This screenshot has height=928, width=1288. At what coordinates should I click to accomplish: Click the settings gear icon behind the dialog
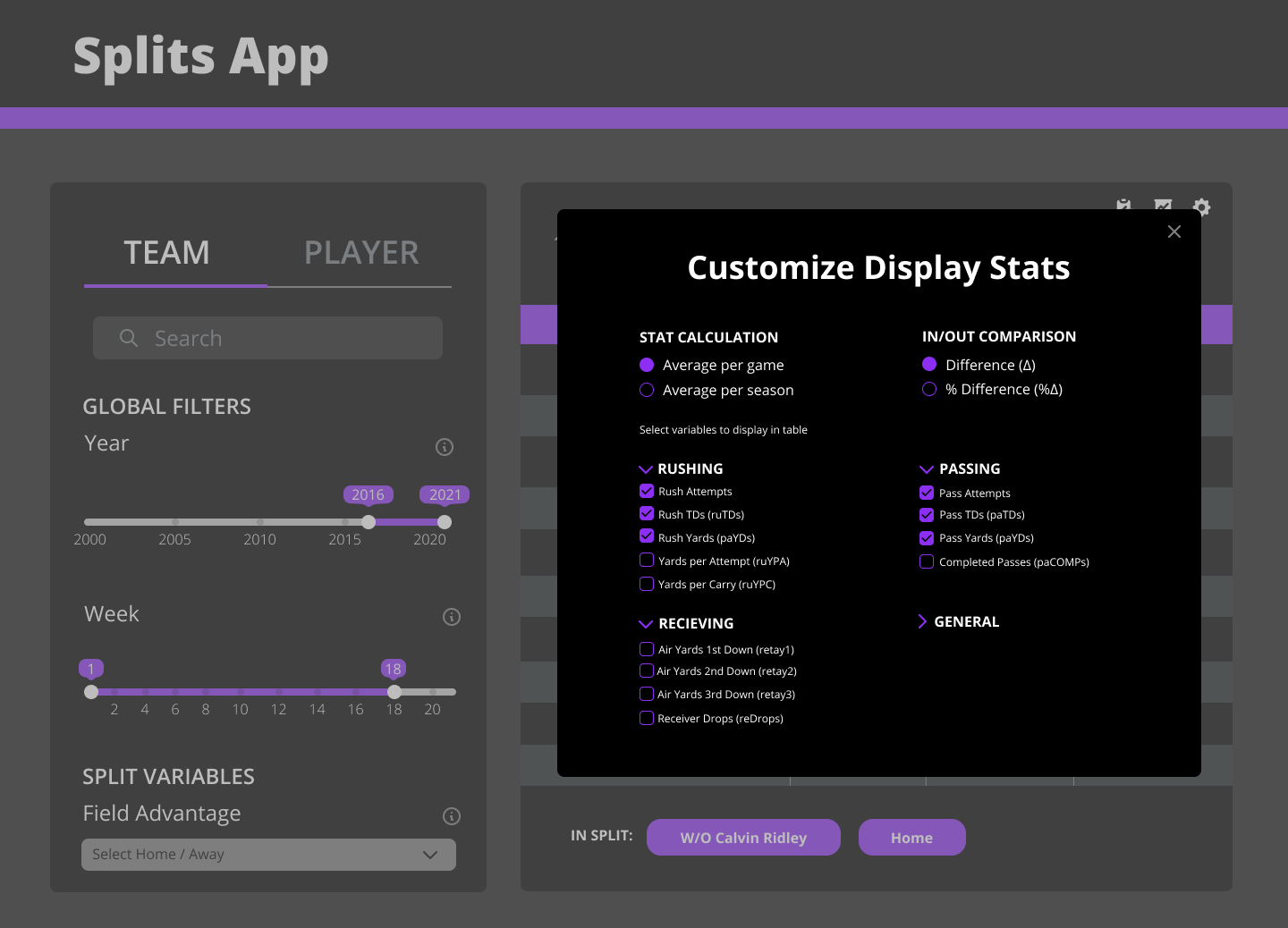click(1201, 207)
